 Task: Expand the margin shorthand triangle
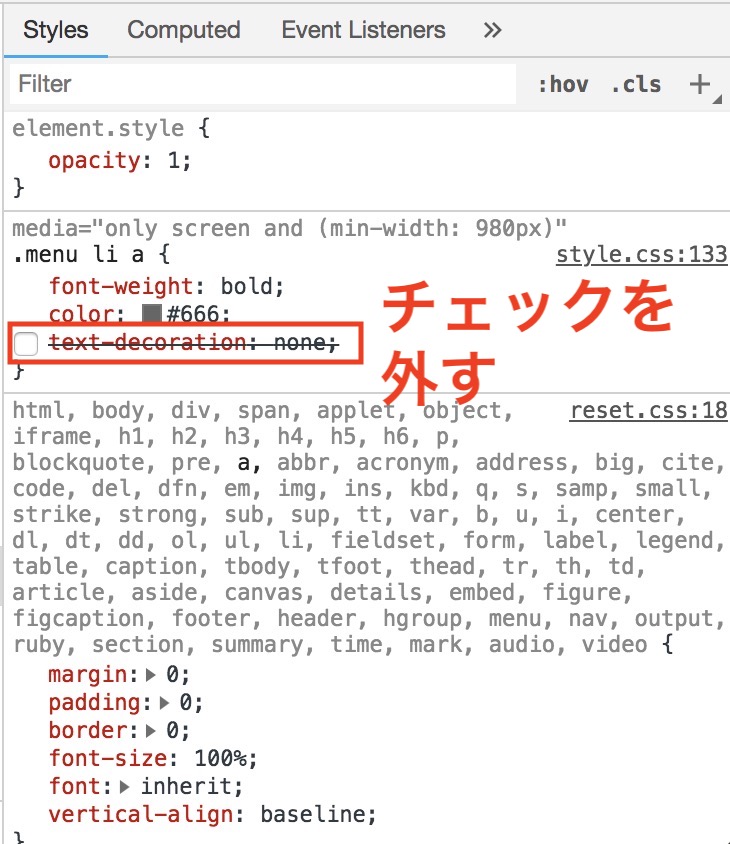point(151,674)
